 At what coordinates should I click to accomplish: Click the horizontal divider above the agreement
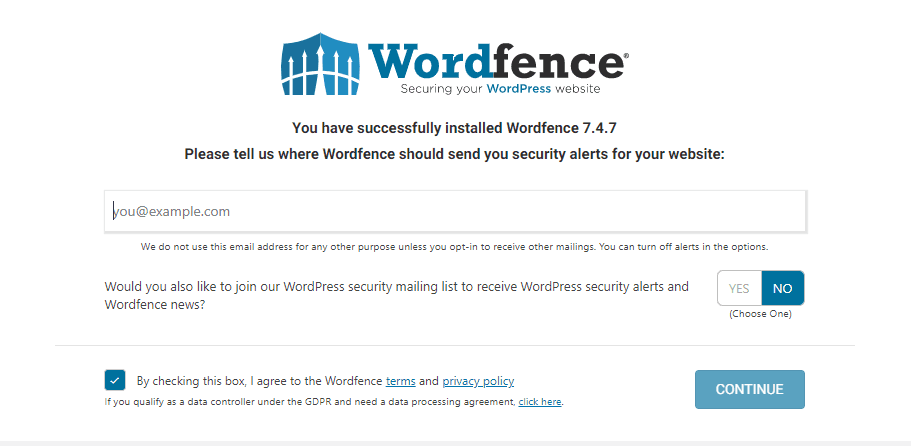click(x=455, y=346)
